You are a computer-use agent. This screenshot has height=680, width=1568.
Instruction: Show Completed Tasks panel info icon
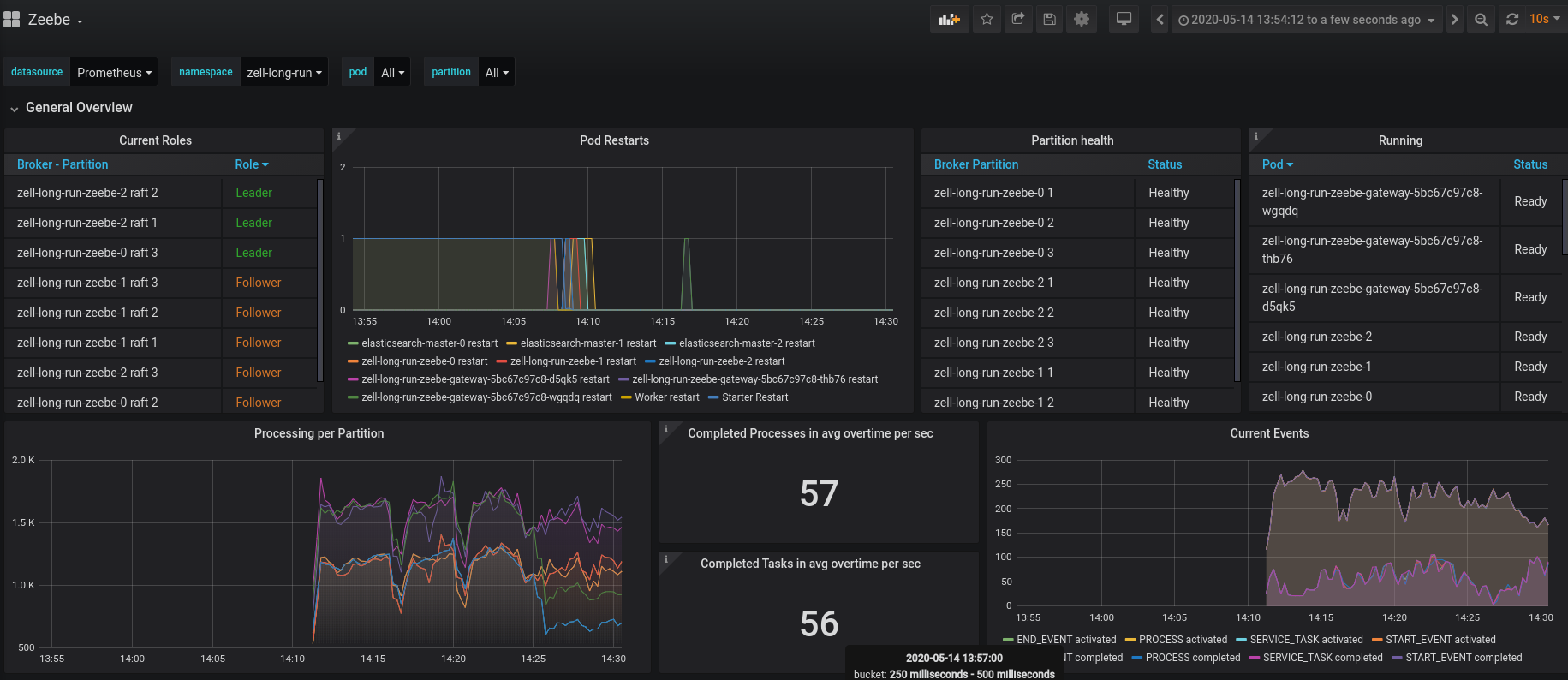pos(666,559)
